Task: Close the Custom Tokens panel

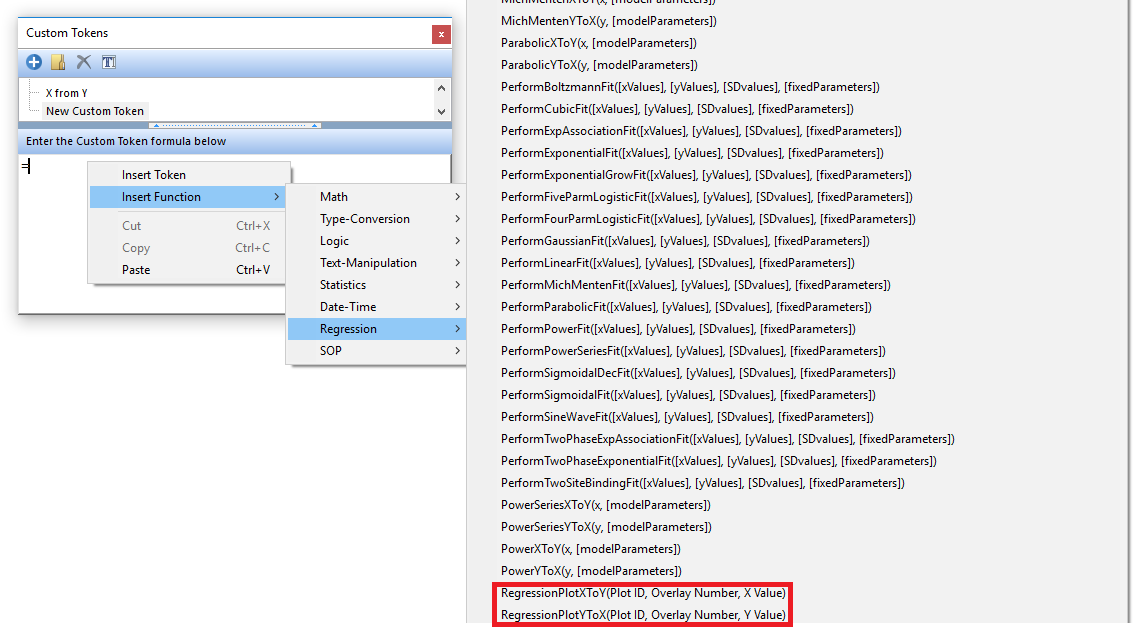Action: (x=441, y=34)
